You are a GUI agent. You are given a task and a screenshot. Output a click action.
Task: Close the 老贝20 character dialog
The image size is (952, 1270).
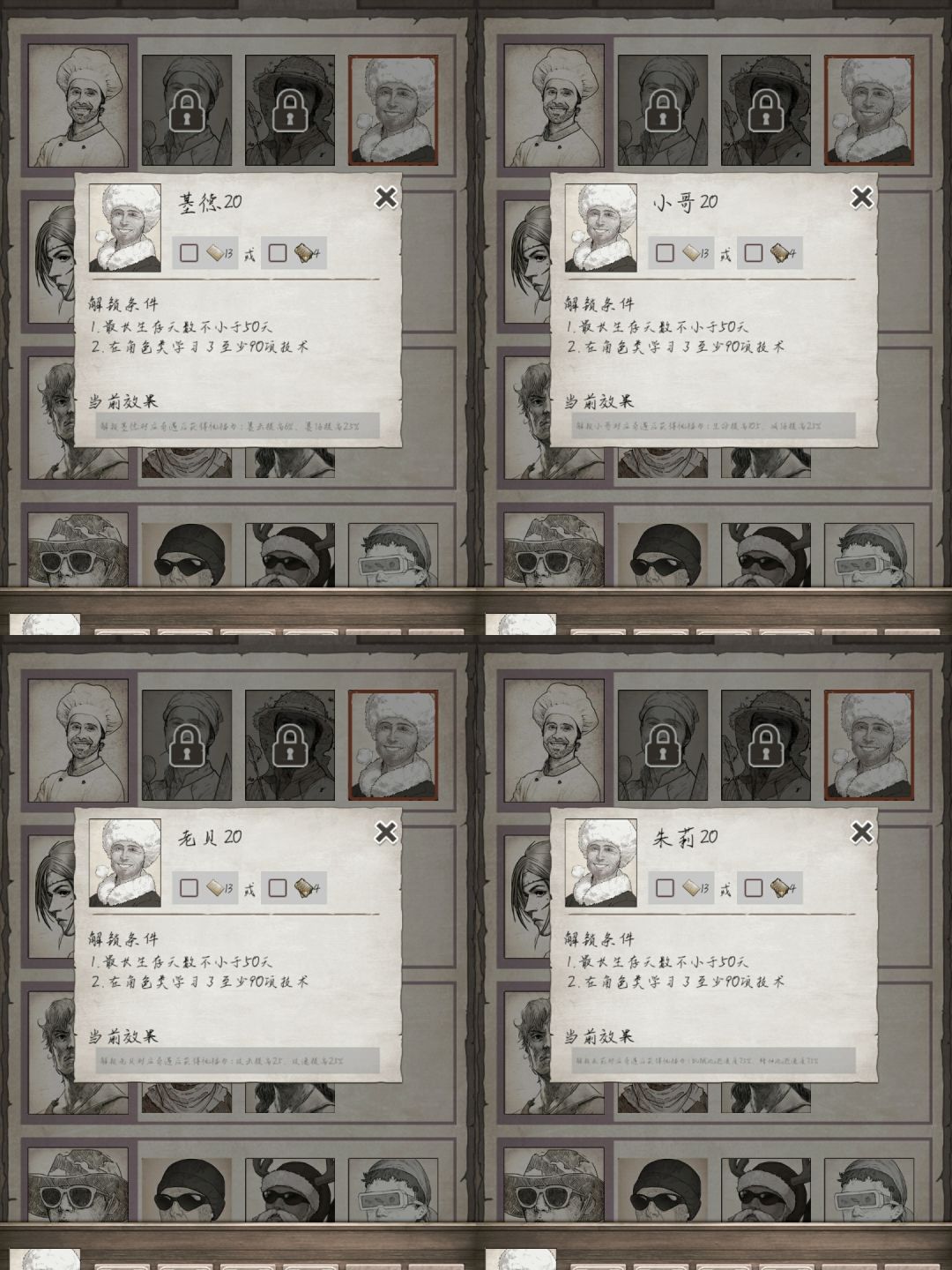point(385,832)
